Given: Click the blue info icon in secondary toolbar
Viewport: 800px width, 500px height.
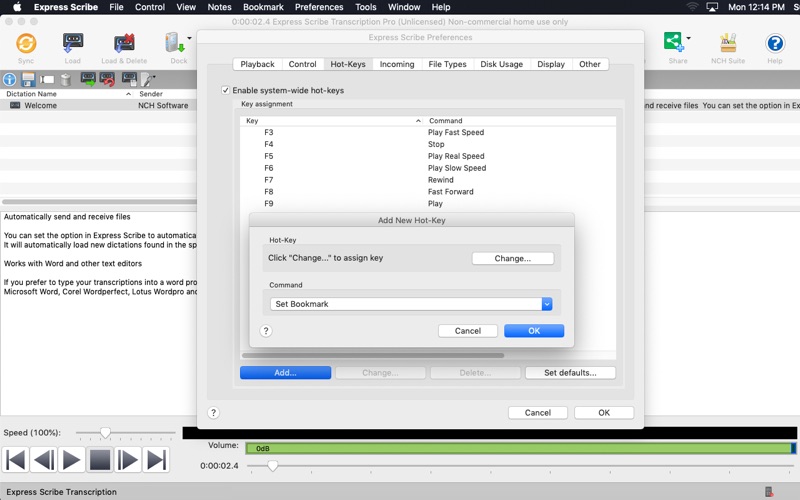Looking at the screenshot, I should [x=10, y=80].
